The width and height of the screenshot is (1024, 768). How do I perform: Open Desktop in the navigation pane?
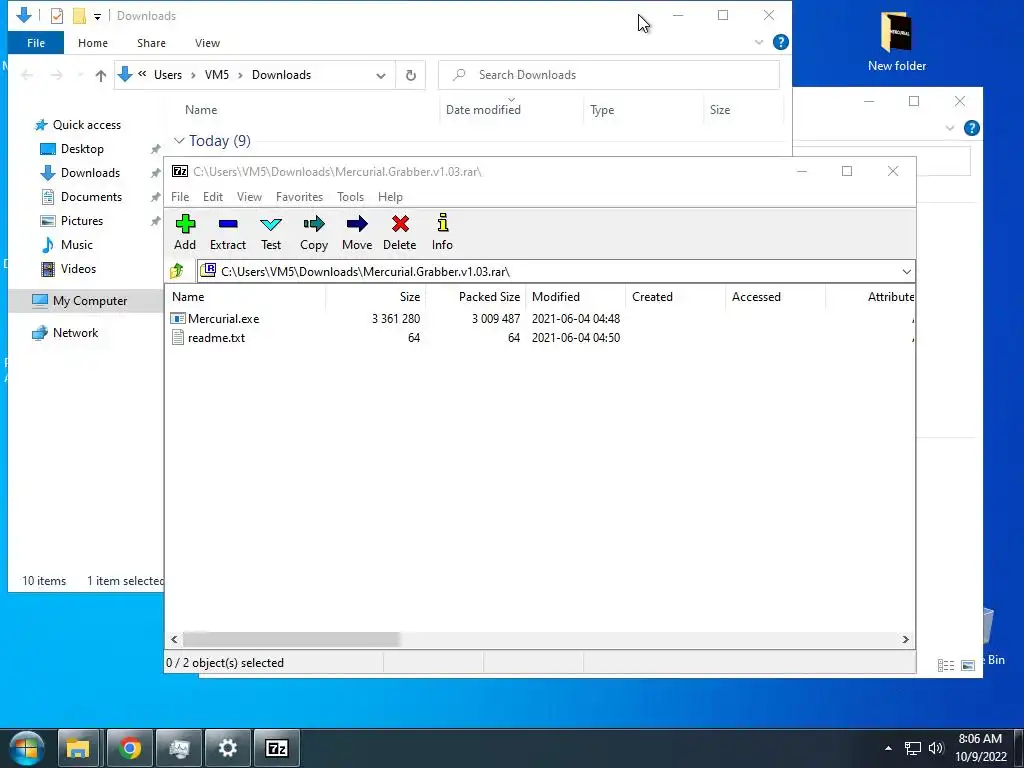pyautogui.click(x=82, y=149)
